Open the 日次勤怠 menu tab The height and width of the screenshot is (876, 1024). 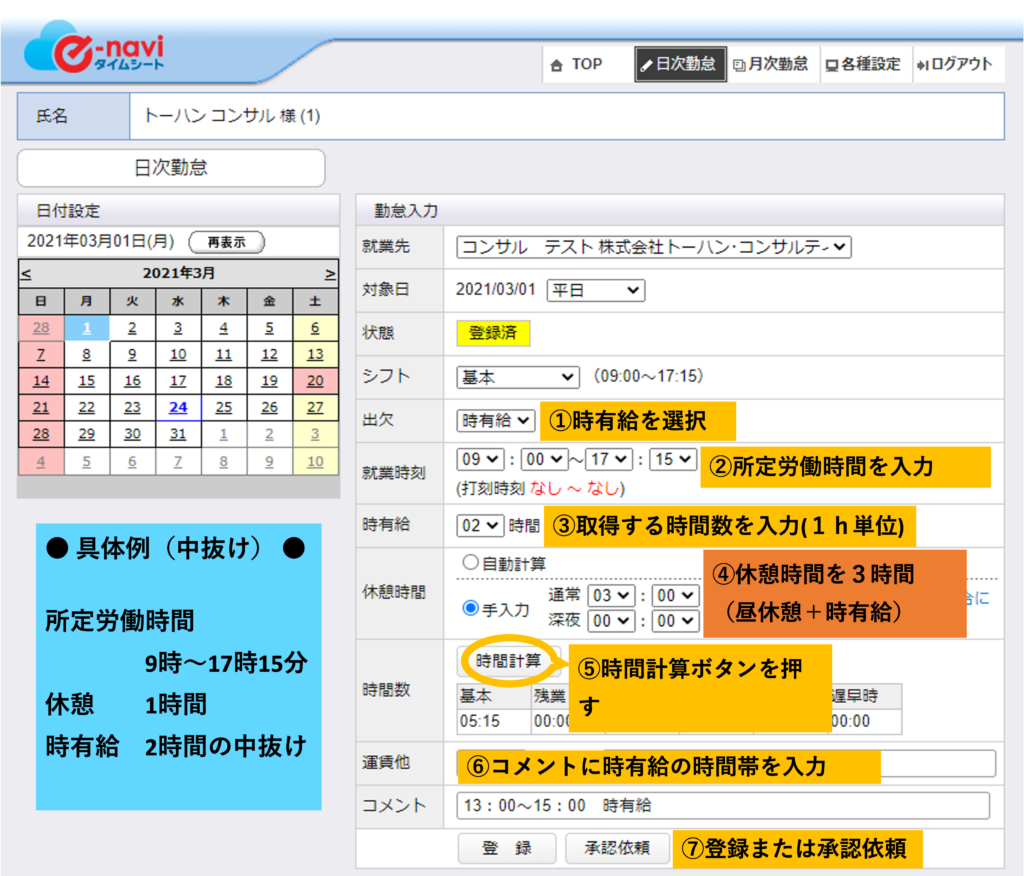tap(680, 64)
